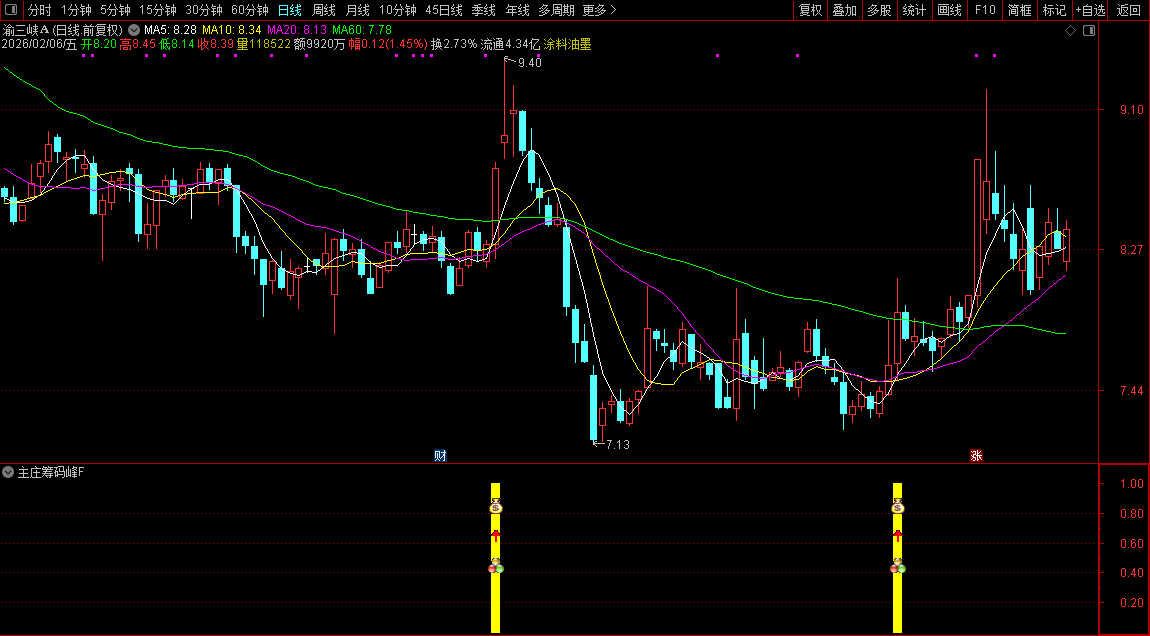Image resolution: width=1150 pixels, height=636 pixels.
Task: Select the 日线 daily chart tab
Action: pyautogui.click(x=290, y=10)
